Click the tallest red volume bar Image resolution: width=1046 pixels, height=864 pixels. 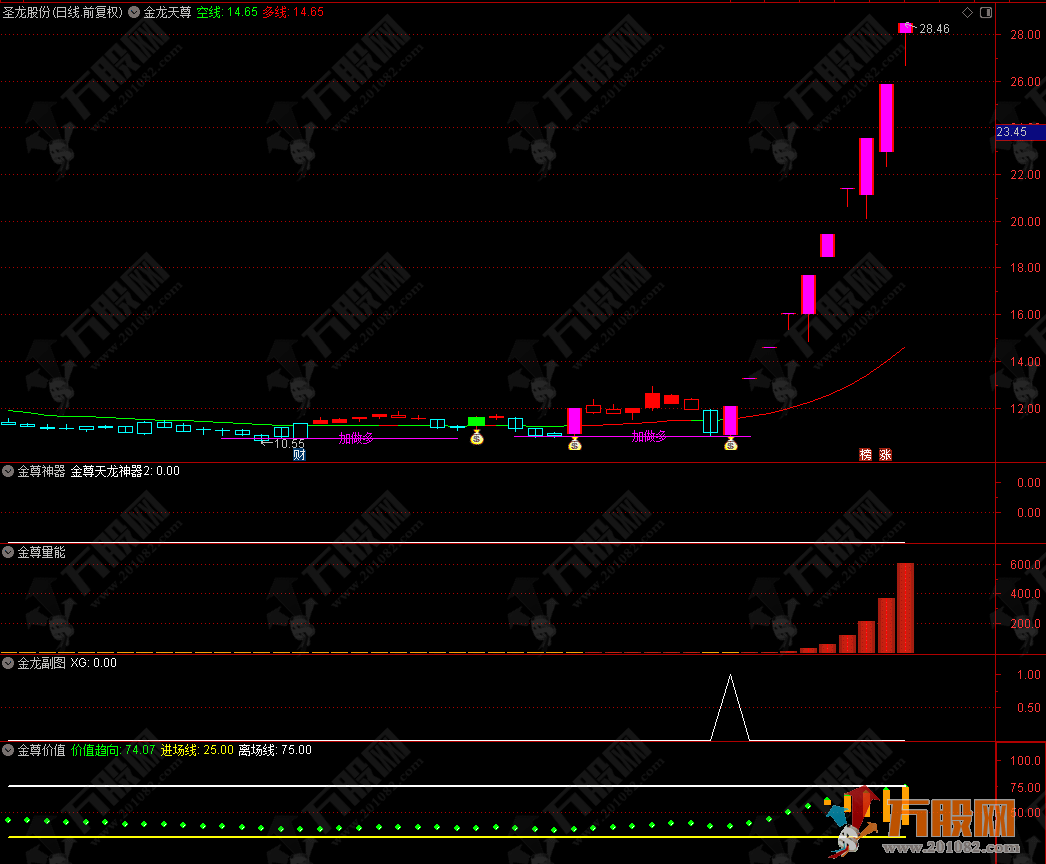click(x=905, y=608)
